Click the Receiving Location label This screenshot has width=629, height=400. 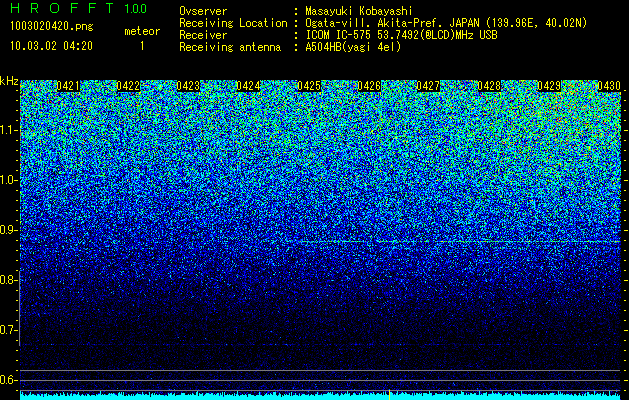[x=233, y=23]
